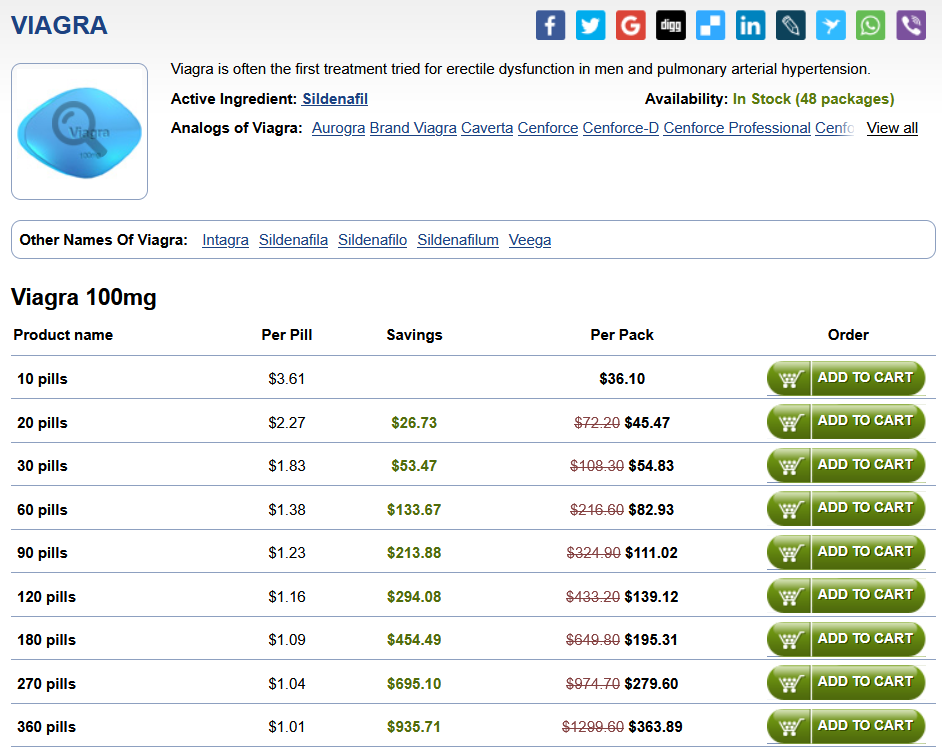This screenshot has width=942, height=755.
Task: Click cart icon in 120 pills row
Action: tap(789, 596)
